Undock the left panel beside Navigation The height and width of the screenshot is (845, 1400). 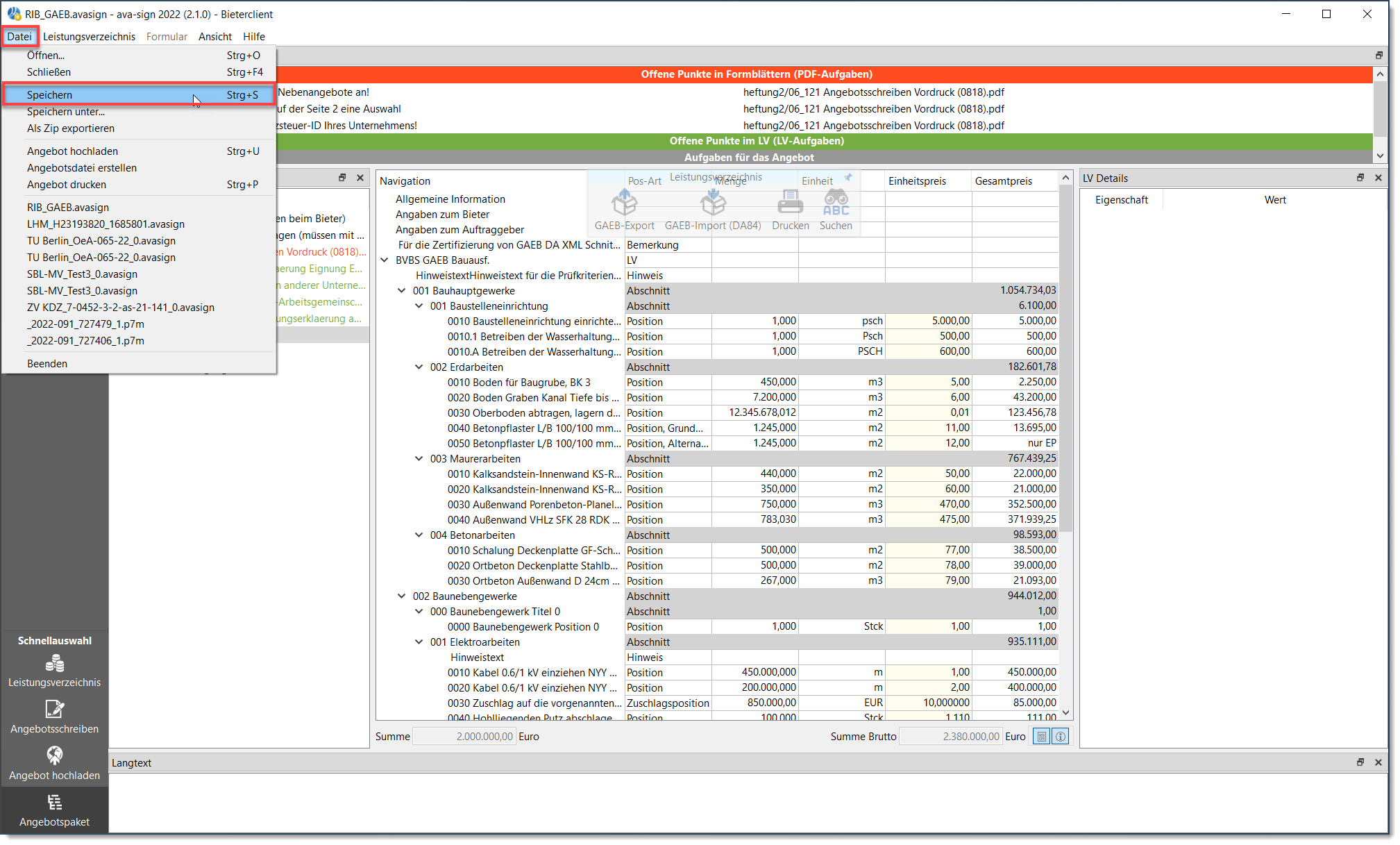point(342,178)
